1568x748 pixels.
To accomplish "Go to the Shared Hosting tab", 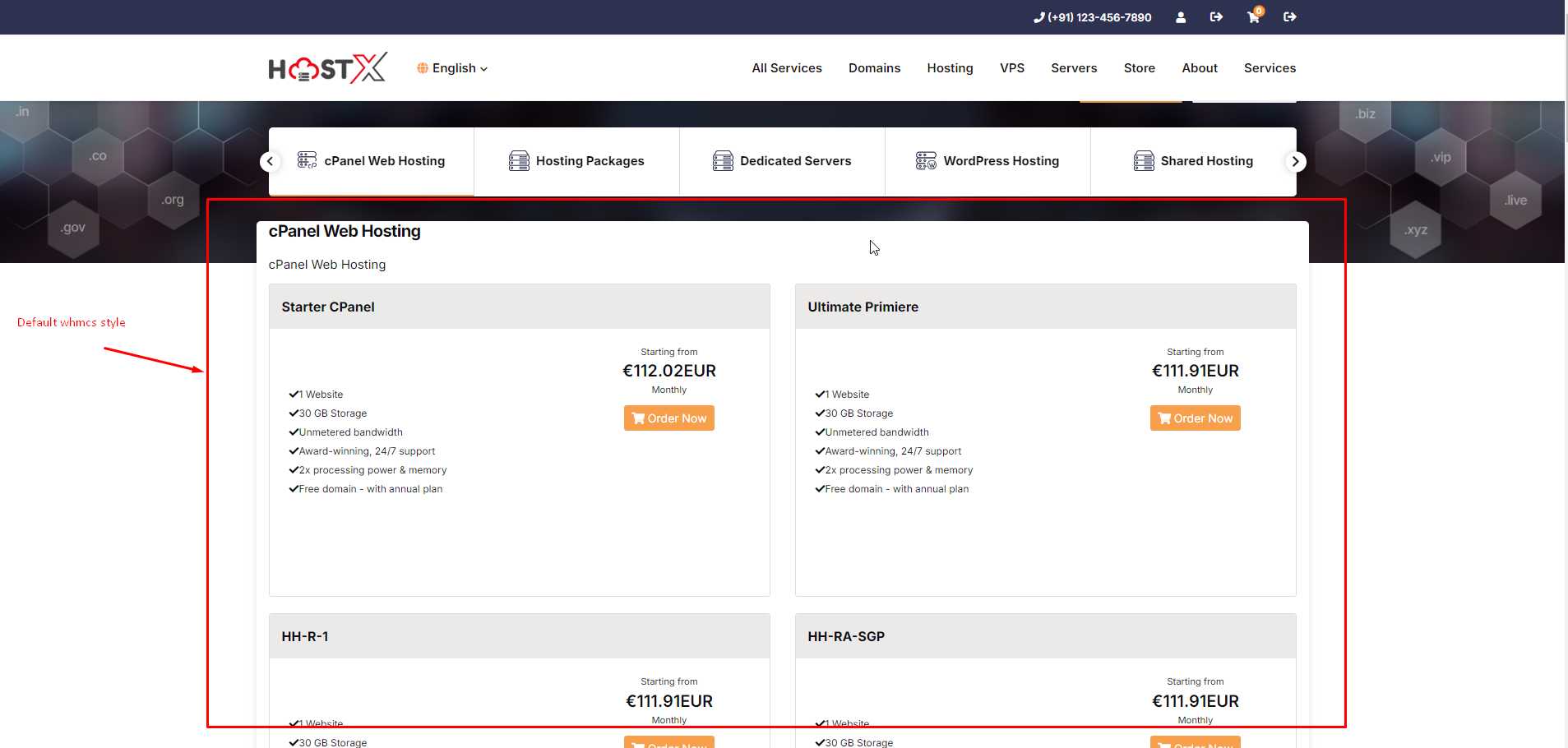I will [1194, 161].
